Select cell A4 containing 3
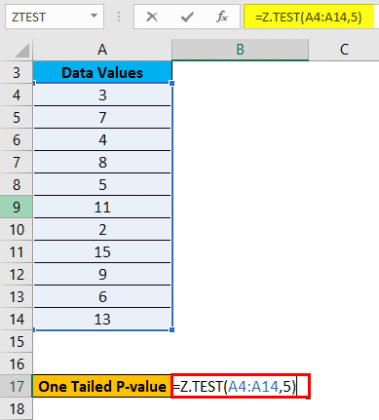Screen dimensions: 379x420 click(x=102, y=95)
